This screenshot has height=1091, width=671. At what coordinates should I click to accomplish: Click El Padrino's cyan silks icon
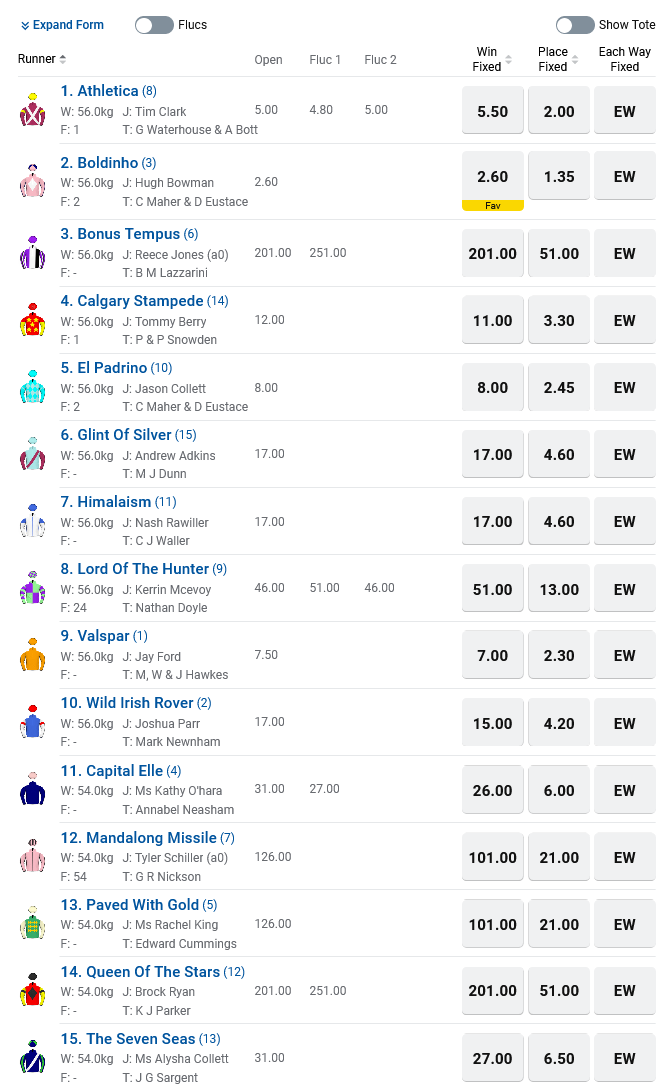coord(33,387)
